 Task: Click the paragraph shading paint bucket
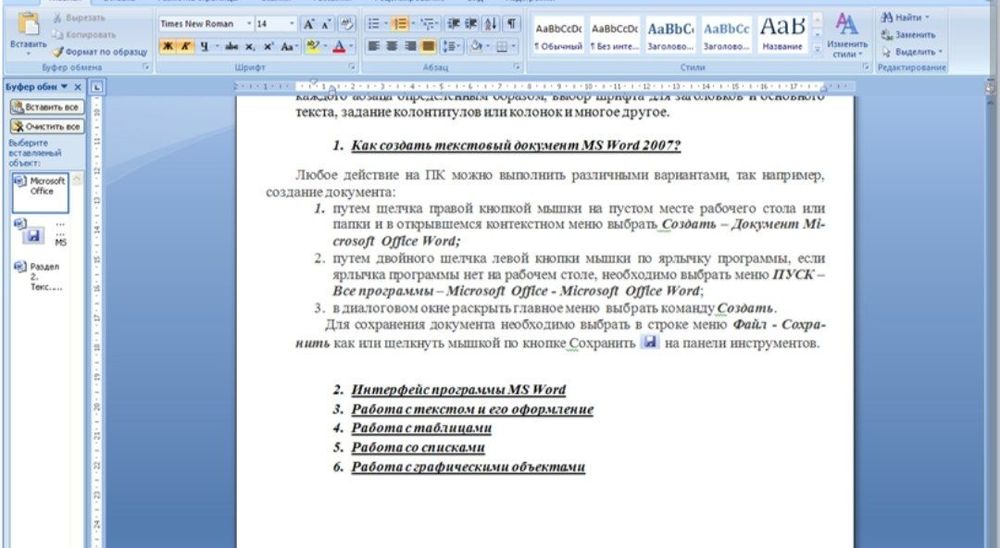tap(475, 46)
